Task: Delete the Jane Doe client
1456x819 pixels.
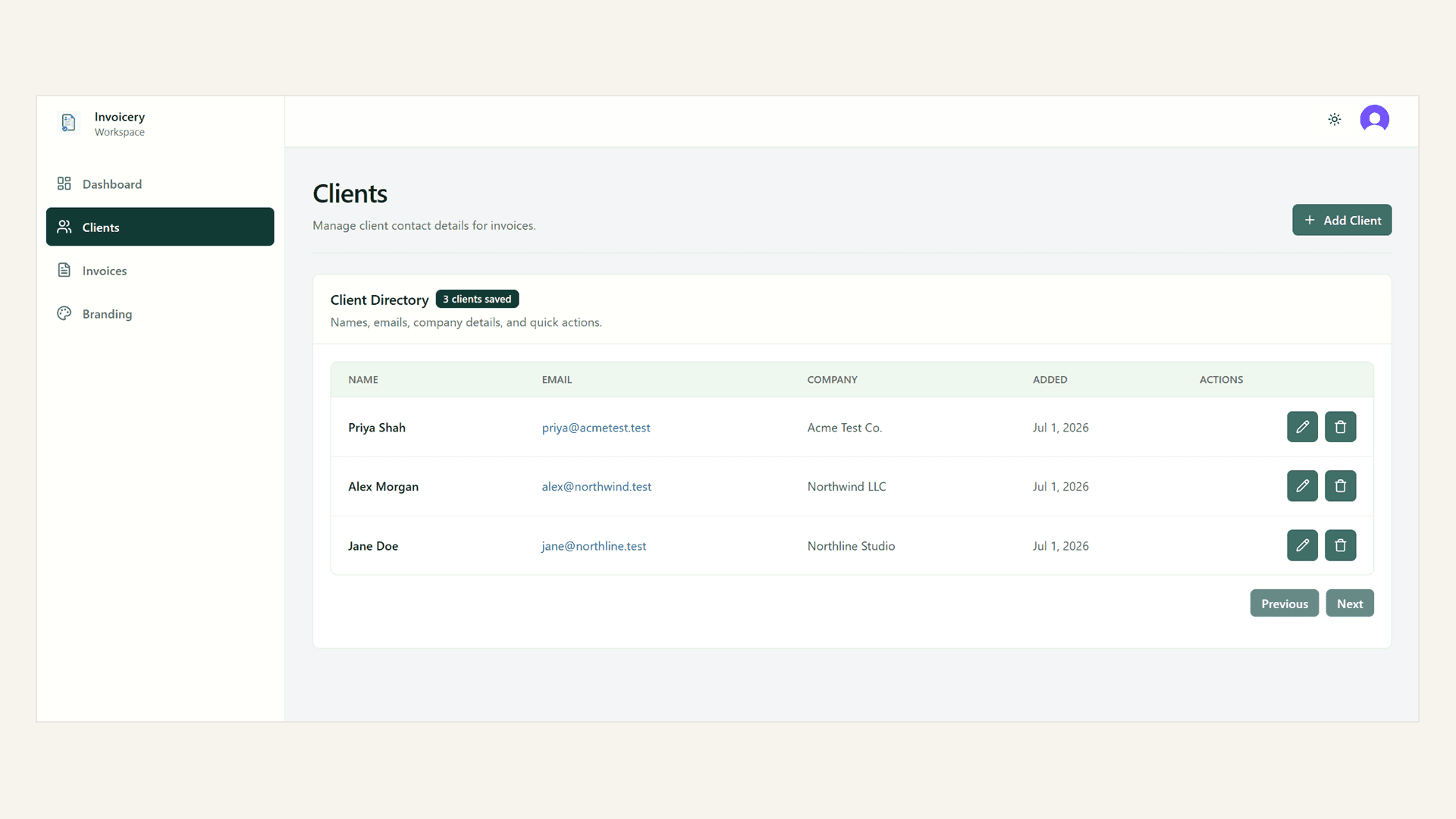Action: [1340, 545]
